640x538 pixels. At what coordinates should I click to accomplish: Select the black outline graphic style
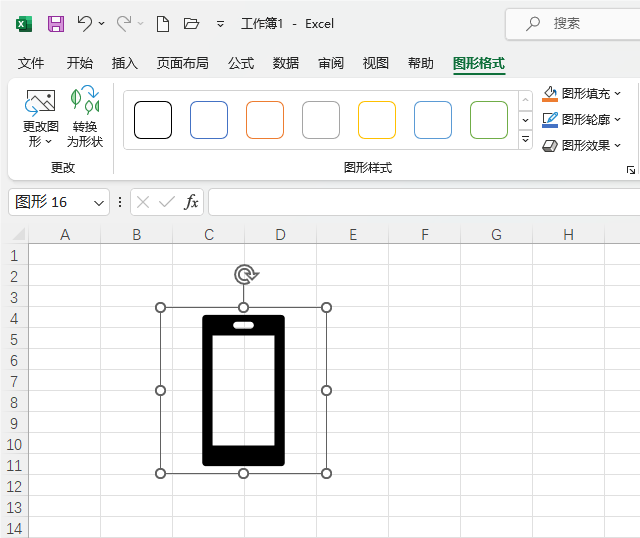pyautogui.click(x=153, y=120)
